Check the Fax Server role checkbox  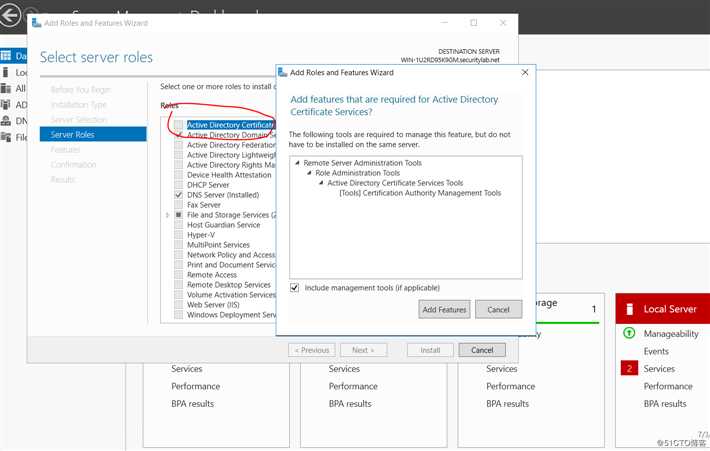coord(178,205)
